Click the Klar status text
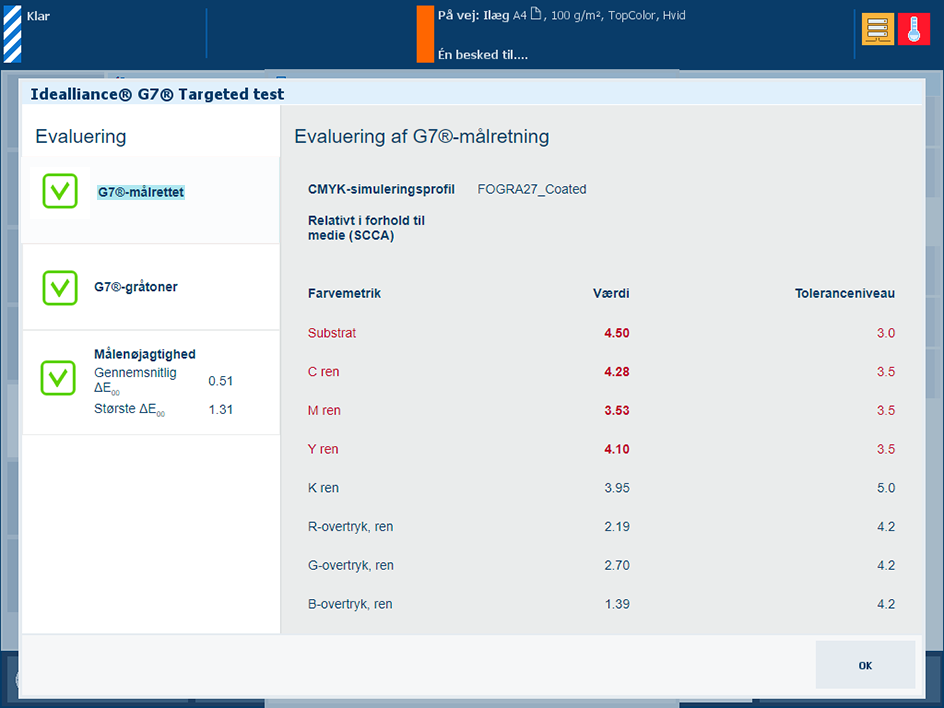 [x=38, y=16]
